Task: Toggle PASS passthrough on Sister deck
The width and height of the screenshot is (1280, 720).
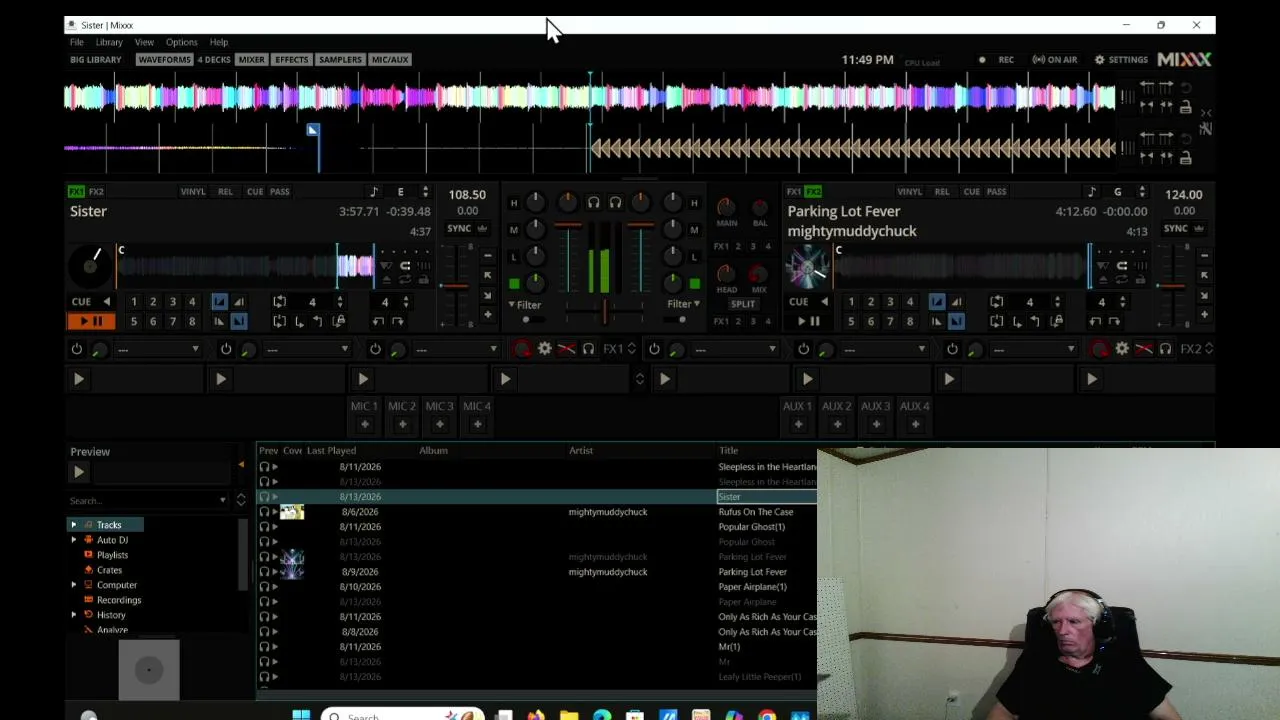Action: point(280,191)
